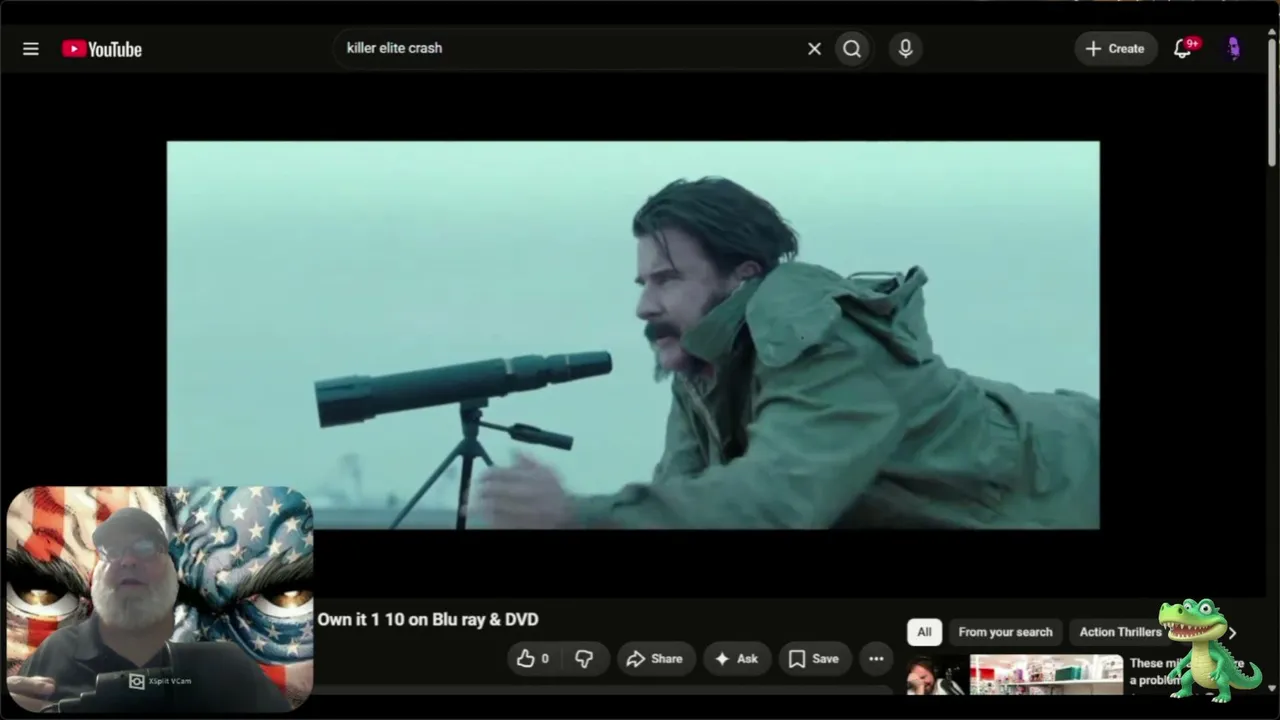
Task: Open the YouTube guide hamburger menu
Action: [x=31, y=49]
